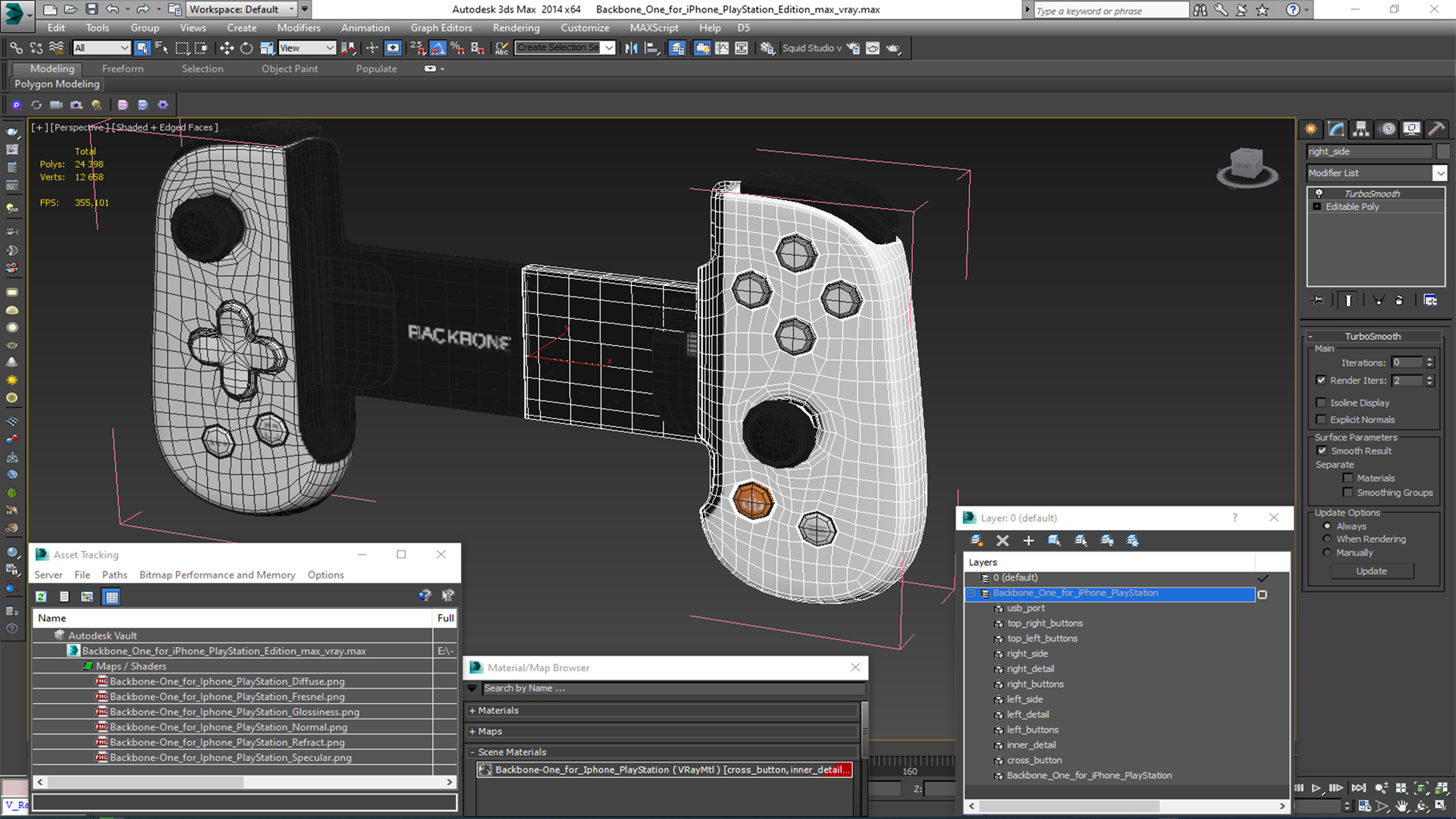Enable Isoline Display checkbox

(x=1321, y=403)
